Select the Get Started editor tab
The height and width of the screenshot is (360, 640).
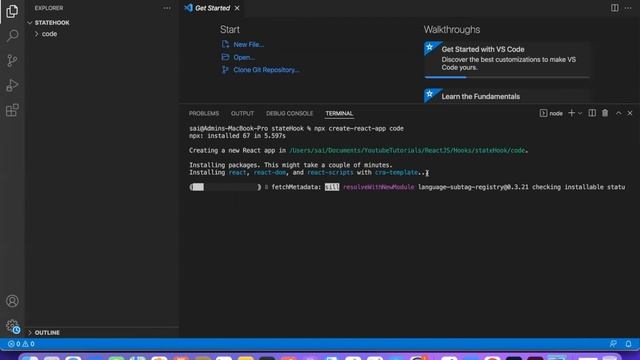tap(212, 8)
